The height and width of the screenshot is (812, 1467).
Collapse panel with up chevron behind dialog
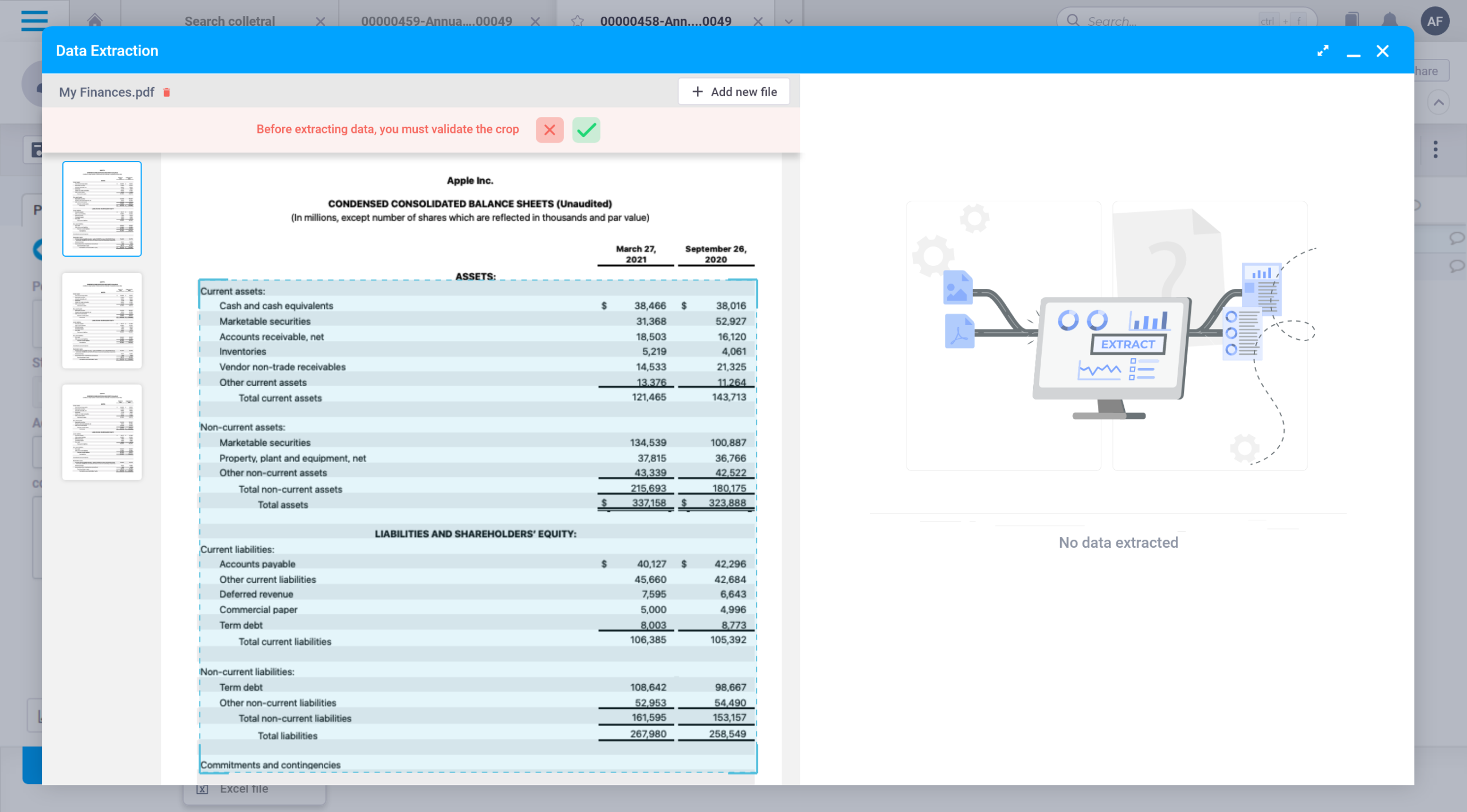tap(1438, 103)
